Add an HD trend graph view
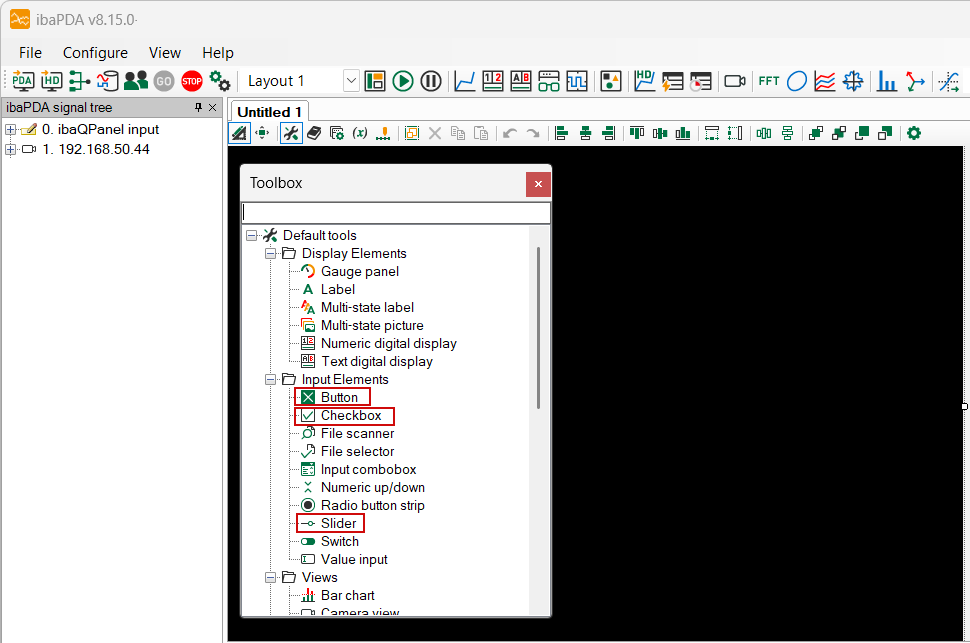970x643 pixels. coord(644,81)
